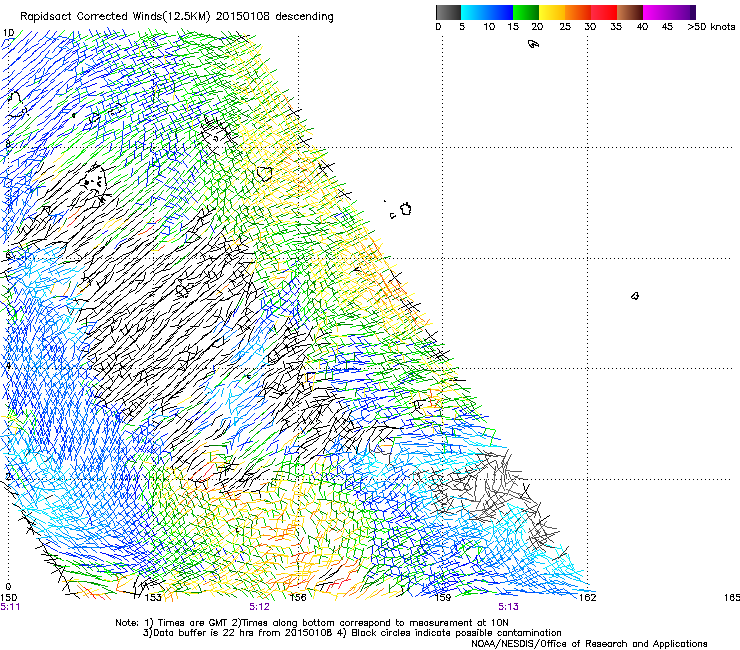Screen dimensions: 740x650
Task: Click the longitude label '153'
Action: 153,598
